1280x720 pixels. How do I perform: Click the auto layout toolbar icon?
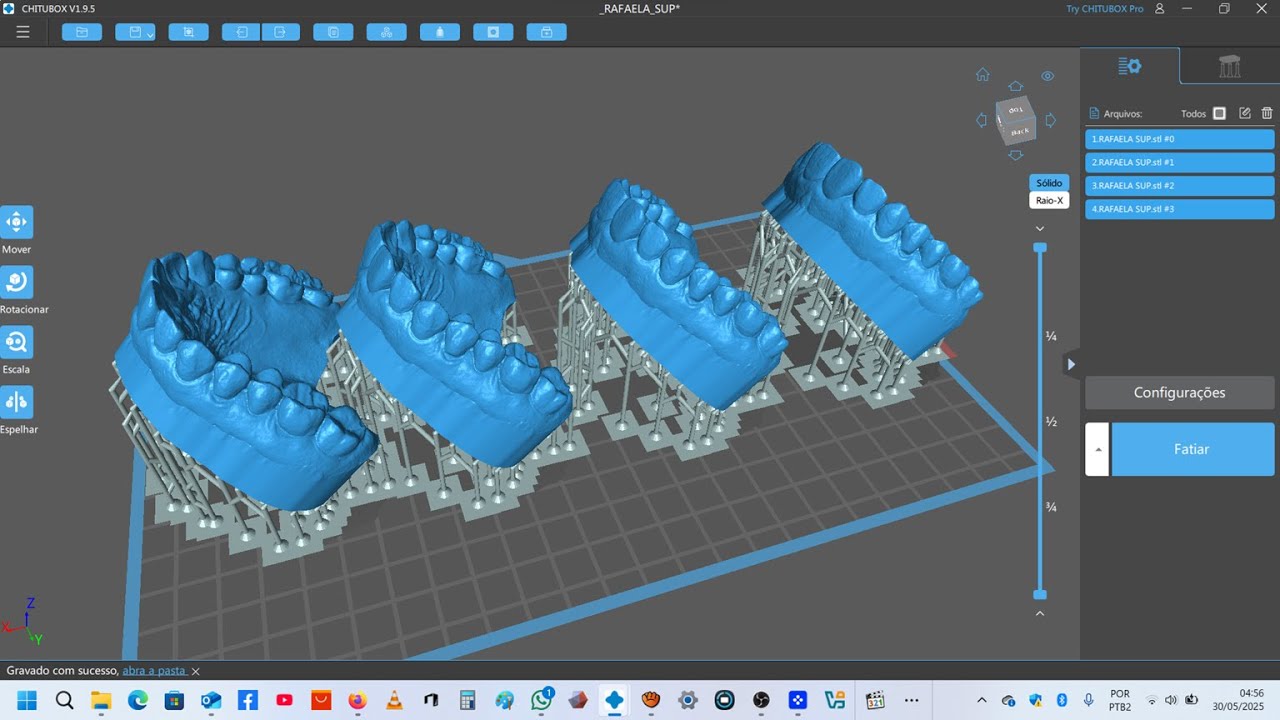click(386, 32)
